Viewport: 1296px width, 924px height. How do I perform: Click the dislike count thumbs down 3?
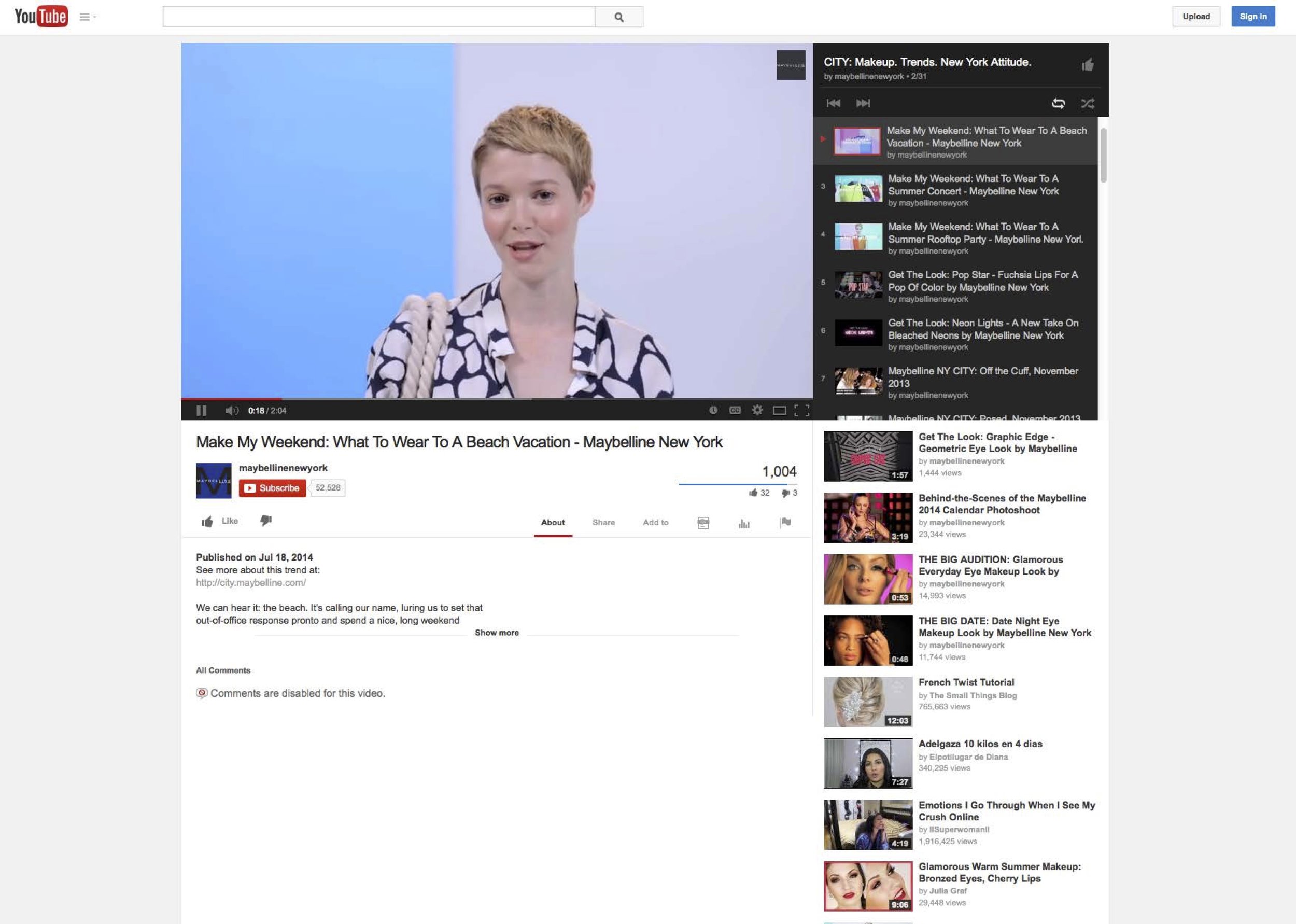[790, 493]
